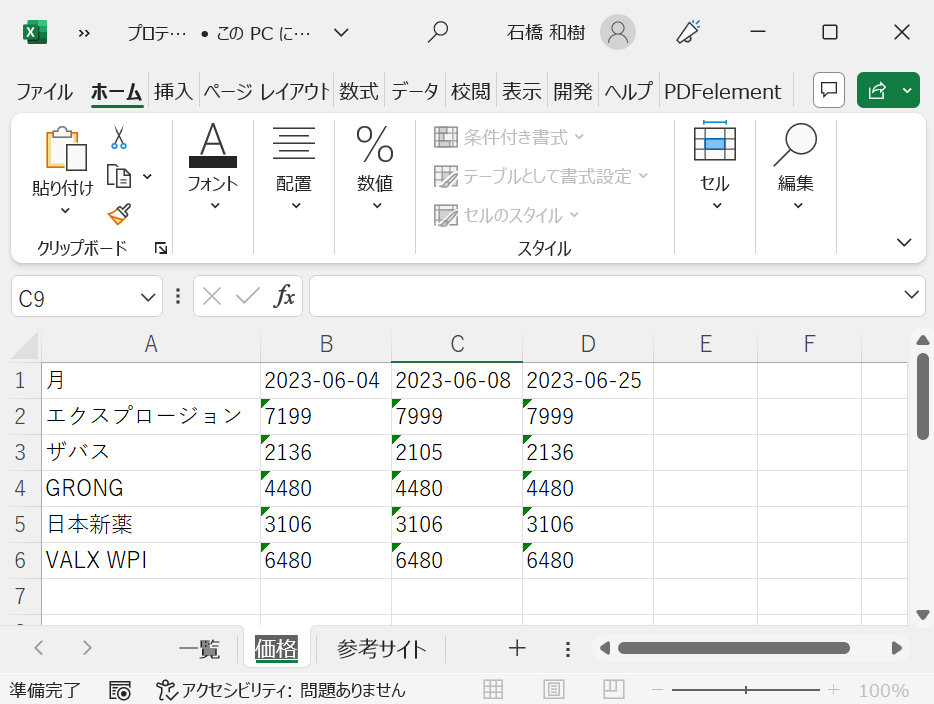Click the green share button
Viewport: 934px width, 704px height.
click(x=876, y=91)
